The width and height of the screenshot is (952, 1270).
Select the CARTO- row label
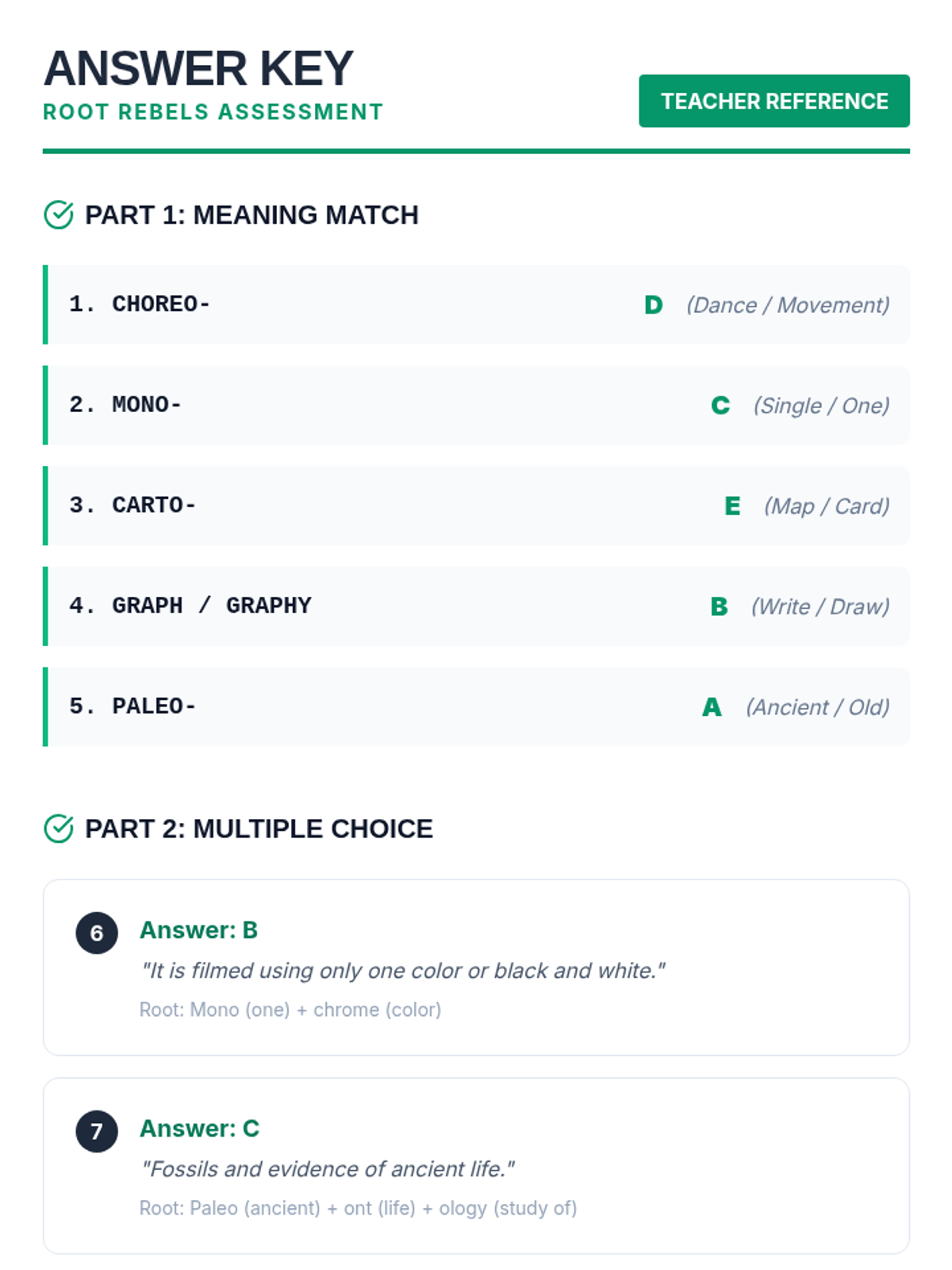[x=154, y=506]
